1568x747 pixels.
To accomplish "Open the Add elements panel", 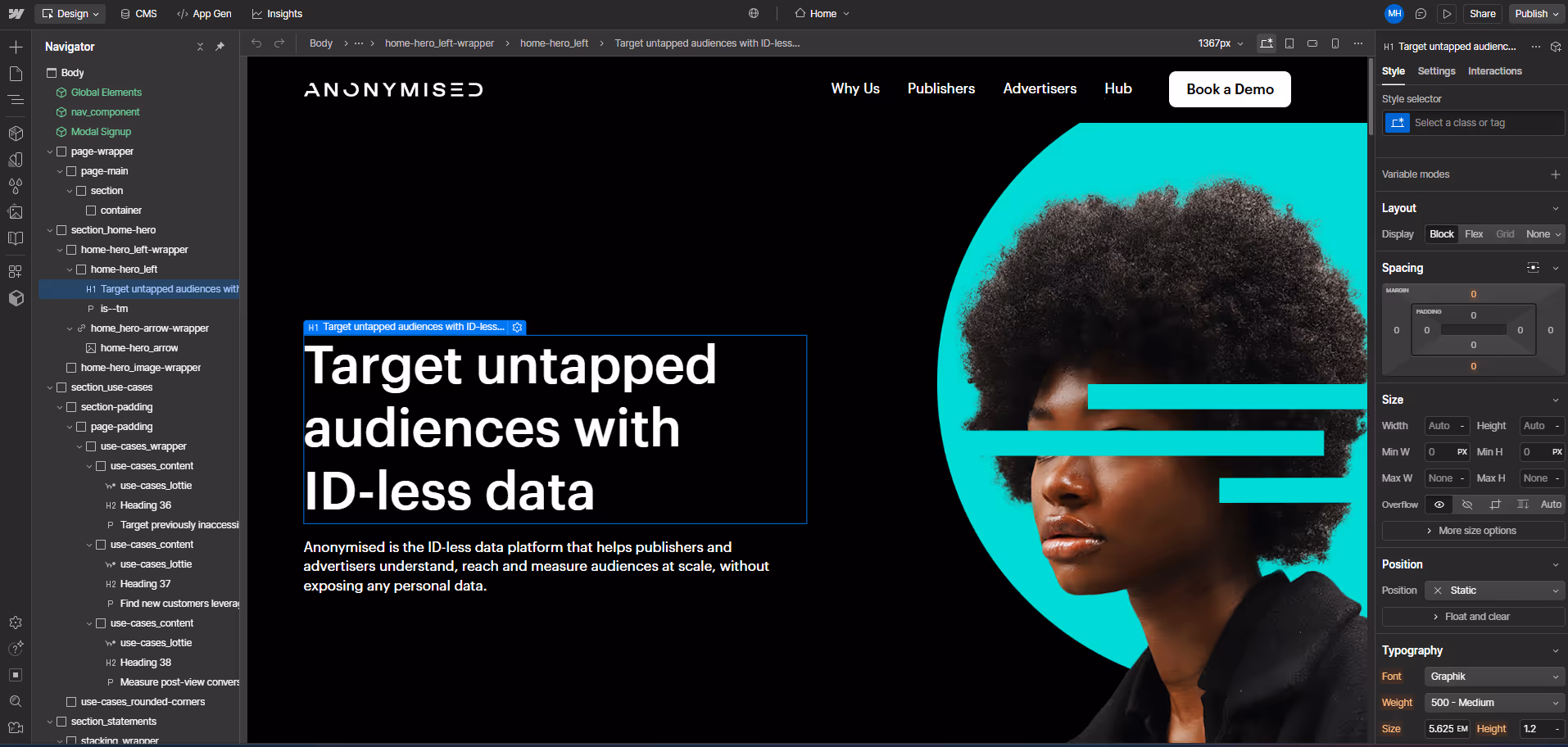I will coord(16,47).
